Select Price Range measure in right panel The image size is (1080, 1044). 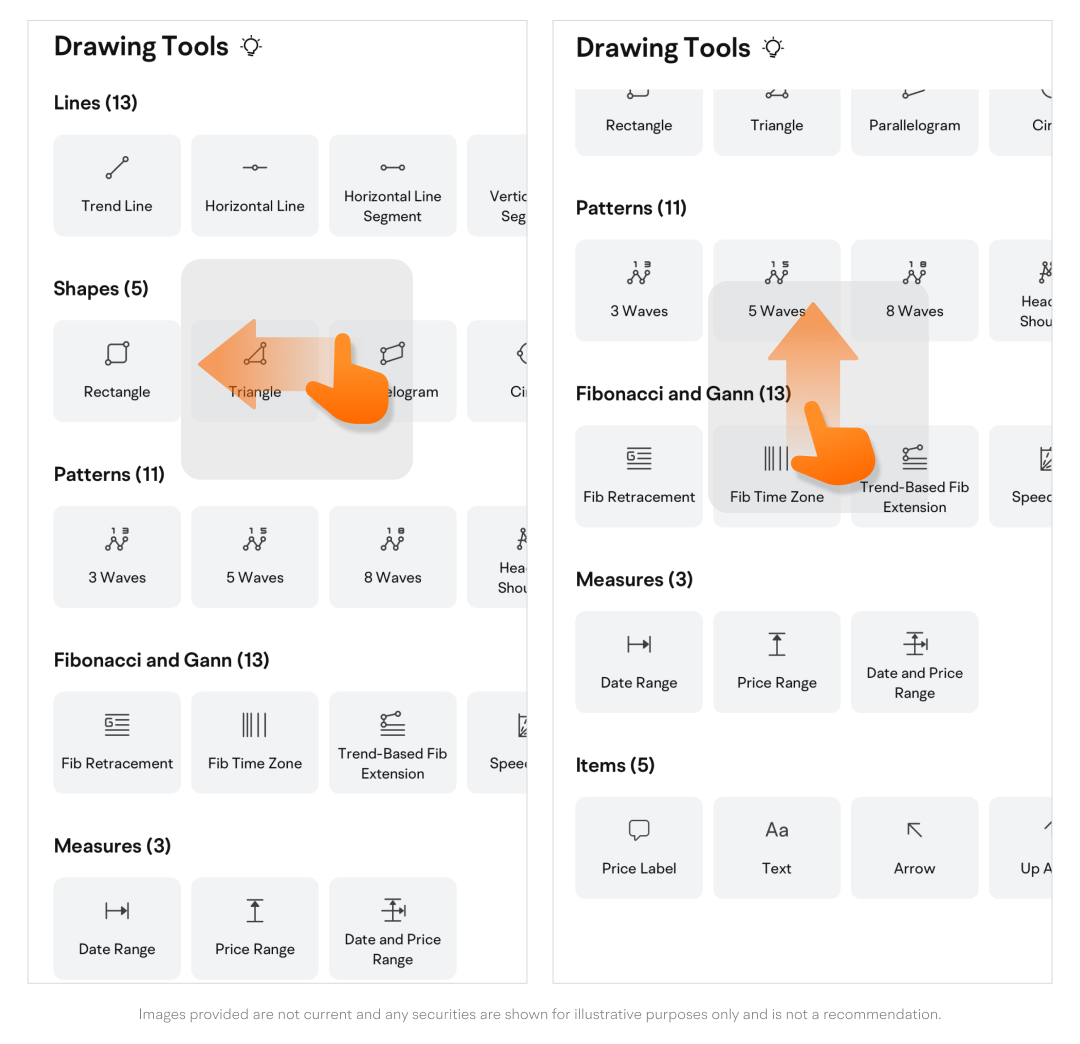tap(777, 662)
